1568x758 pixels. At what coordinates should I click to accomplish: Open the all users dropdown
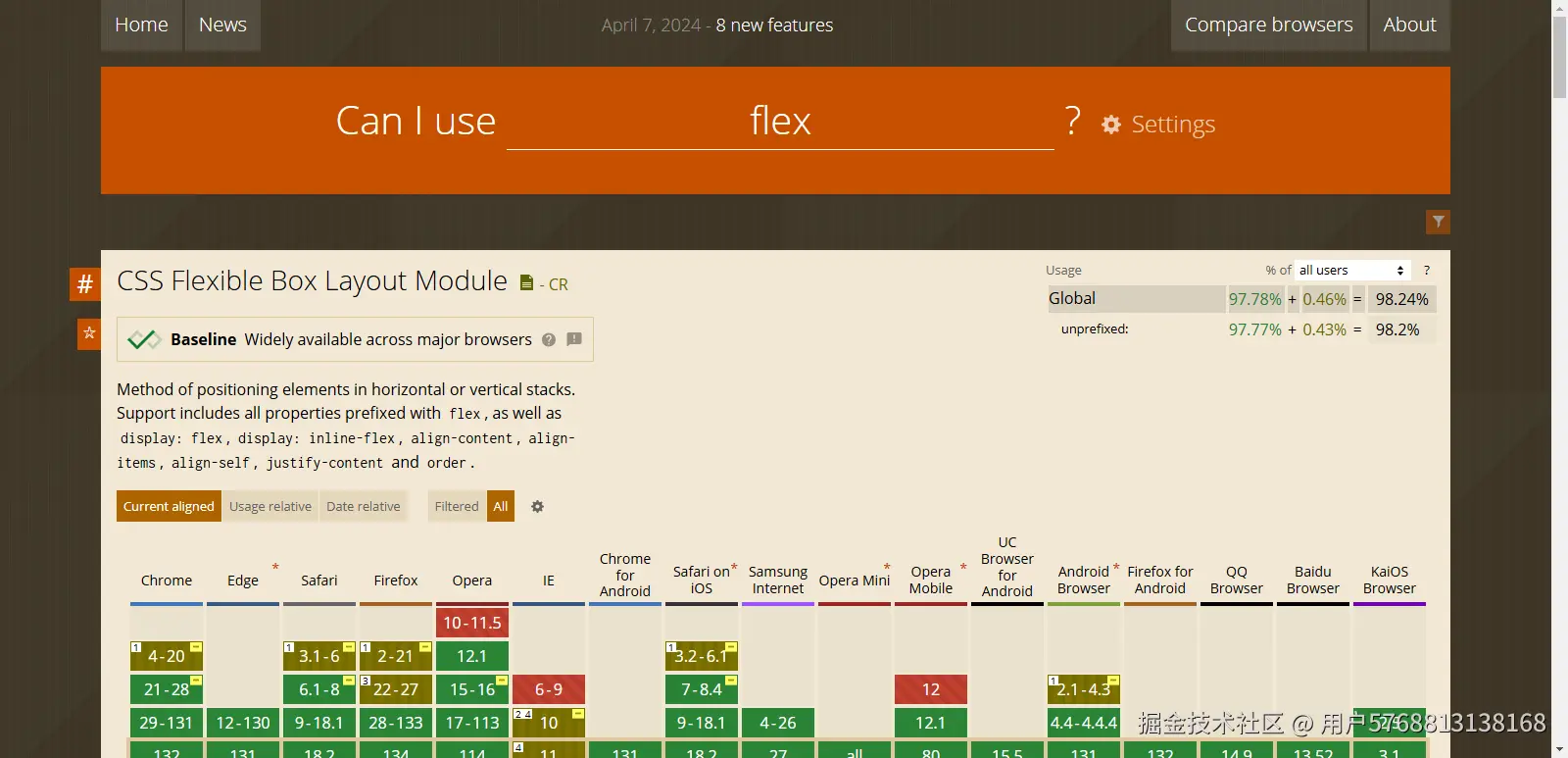click(x=1352, y=270)
